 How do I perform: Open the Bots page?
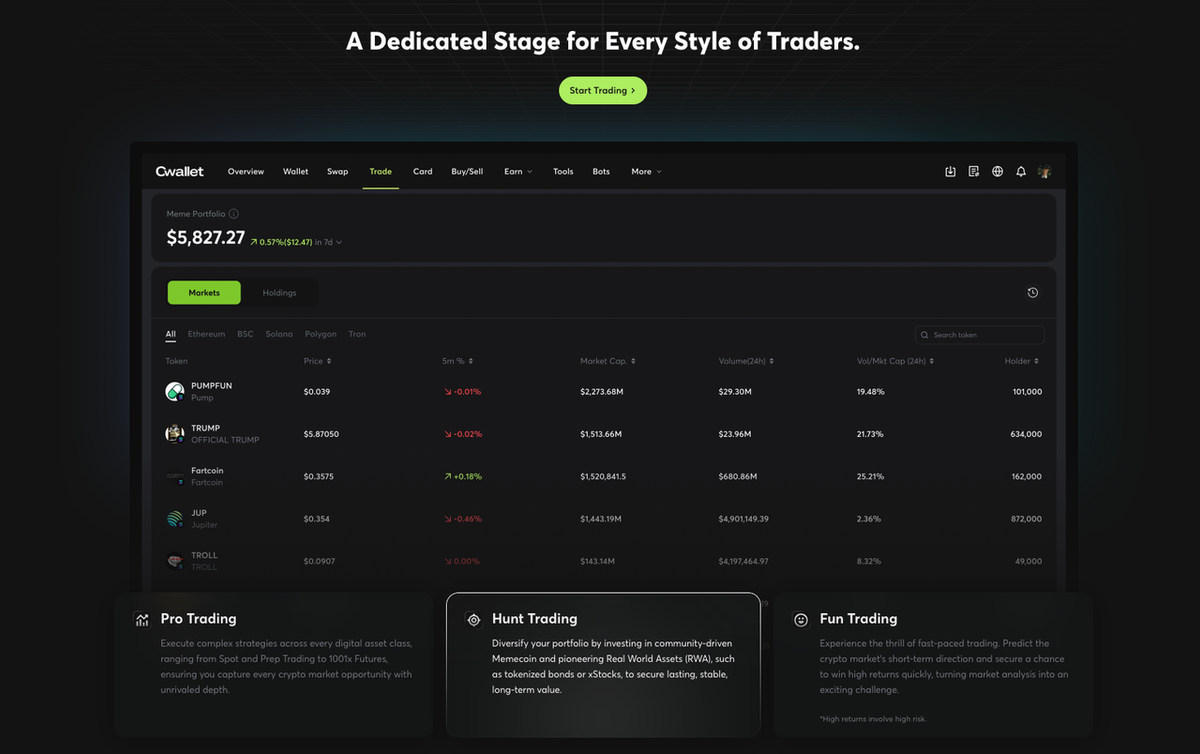tap(601, 172)
